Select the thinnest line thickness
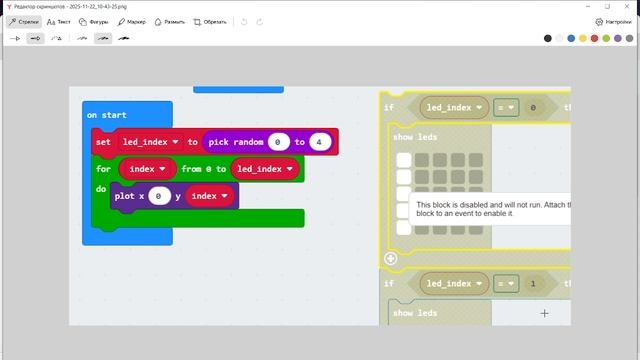The image size is (640, 360). (82, 38)
